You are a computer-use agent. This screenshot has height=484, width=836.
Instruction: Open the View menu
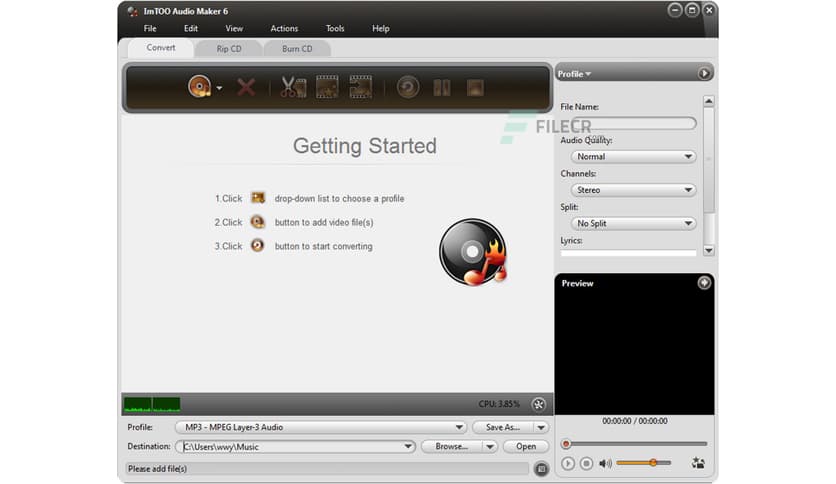click(x=234, y=28)
